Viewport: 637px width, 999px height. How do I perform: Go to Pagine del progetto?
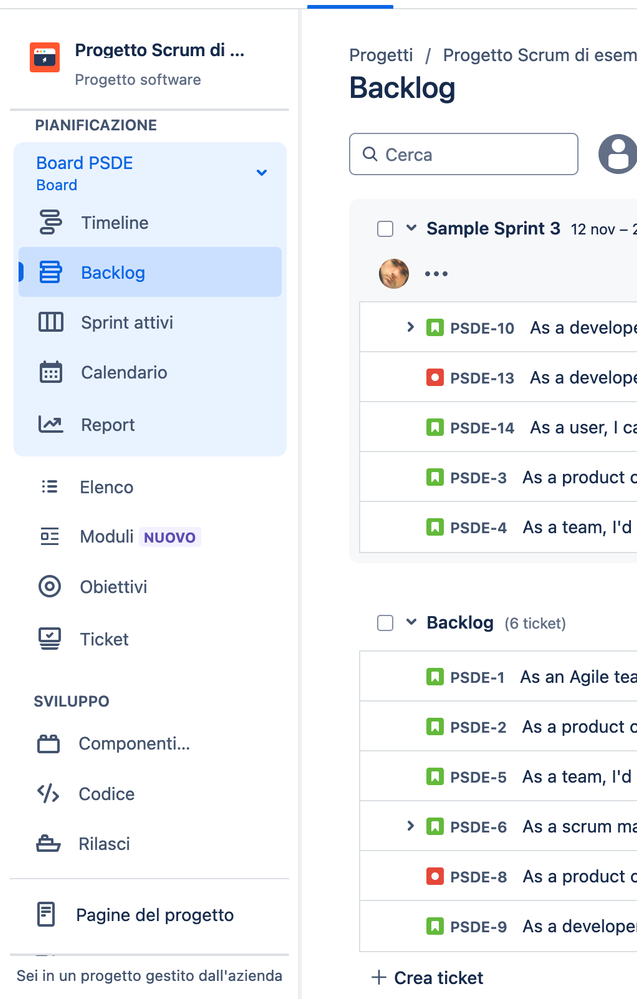pos(154,914)
